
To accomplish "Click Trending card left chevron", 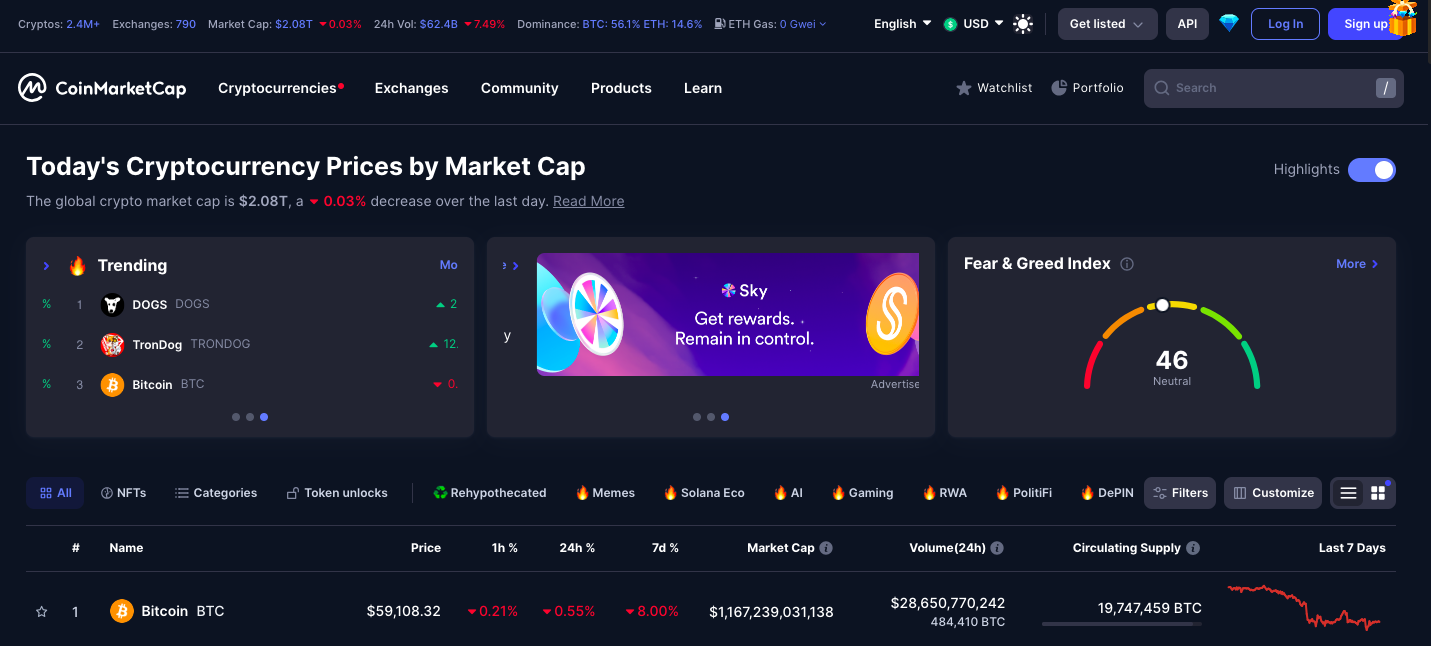I will (x=46, y=266).
